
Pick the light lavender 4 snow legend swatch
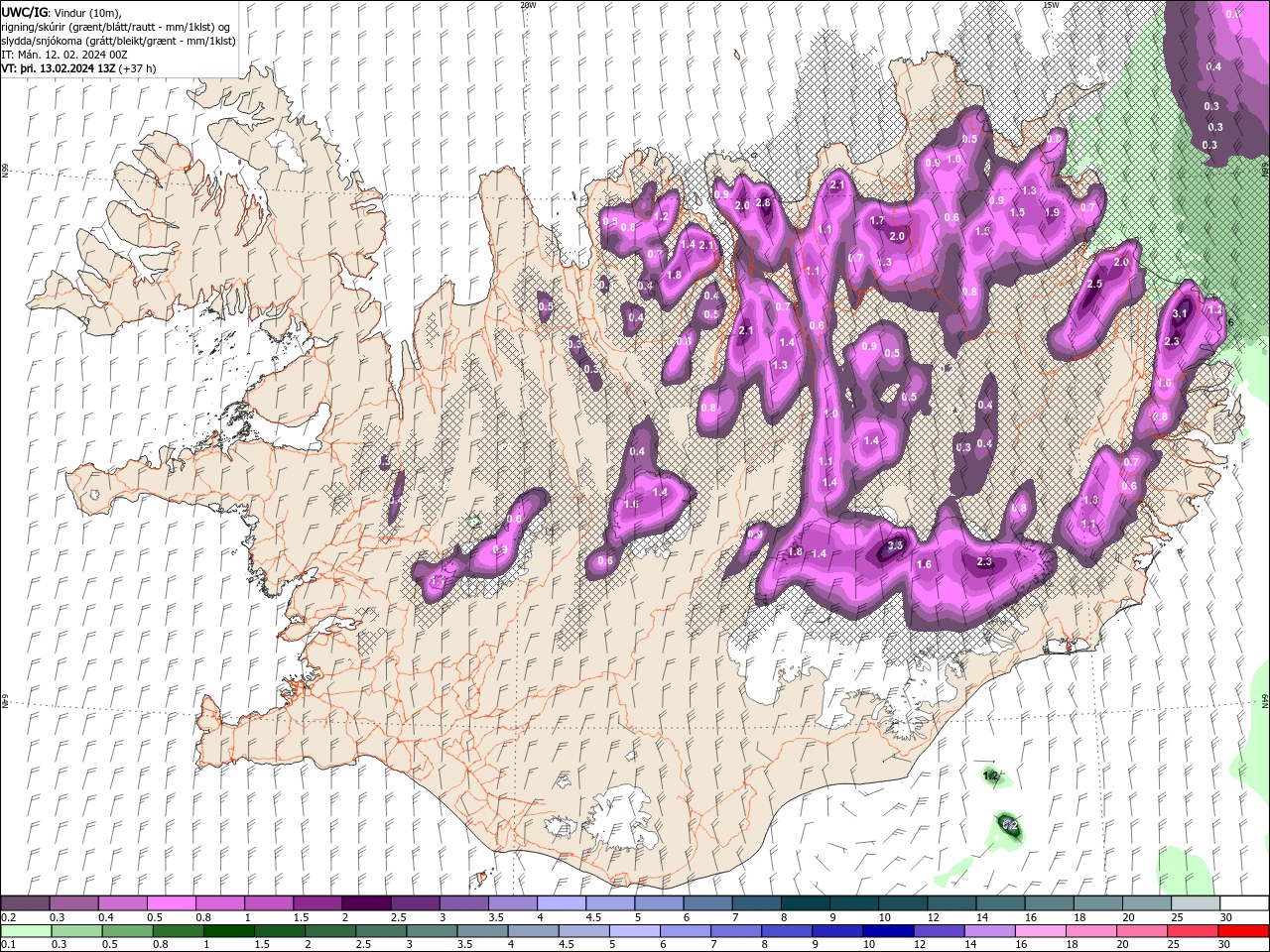561,903
